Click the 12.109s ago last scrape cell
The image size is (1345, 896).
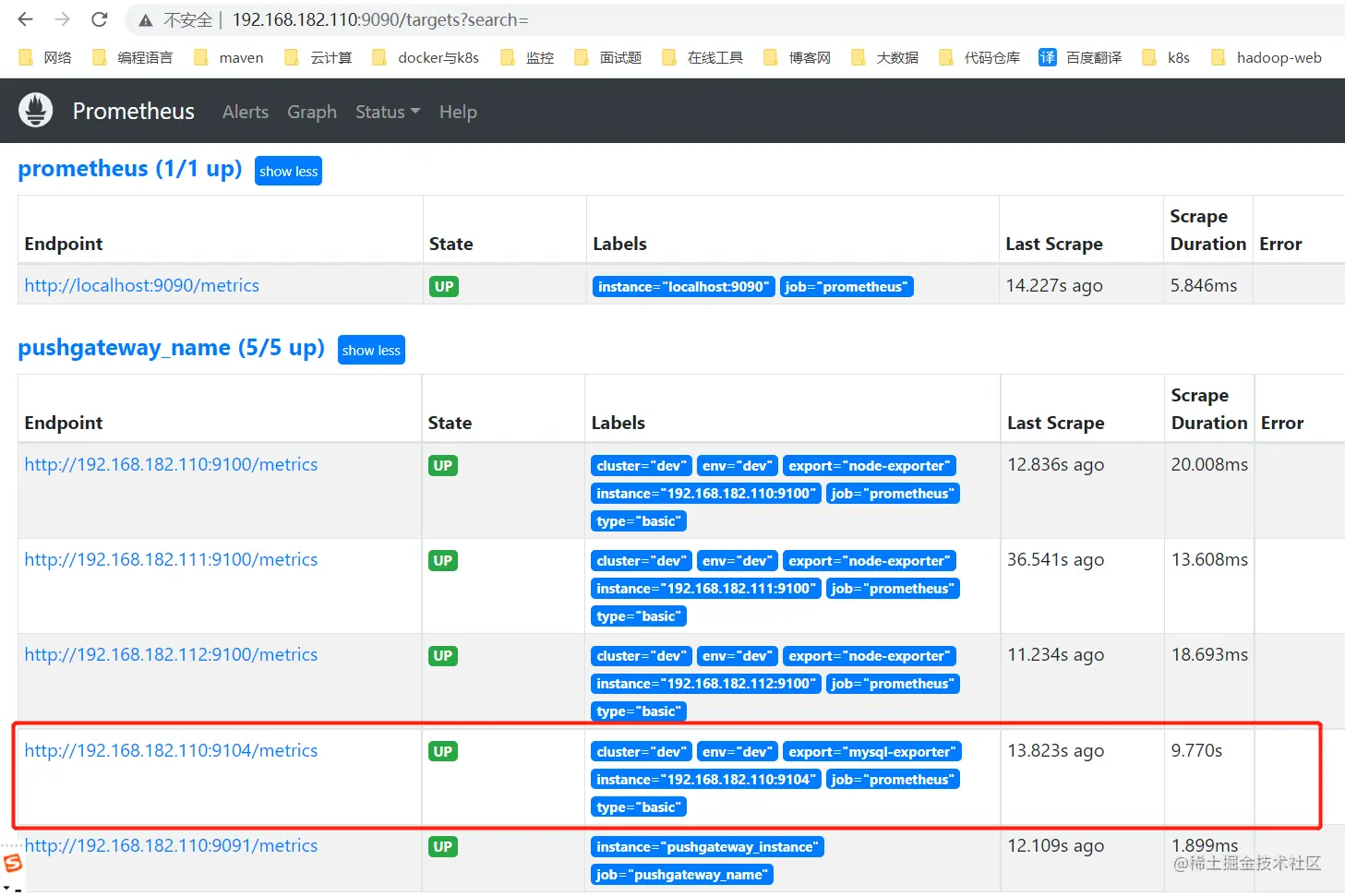1055,845
